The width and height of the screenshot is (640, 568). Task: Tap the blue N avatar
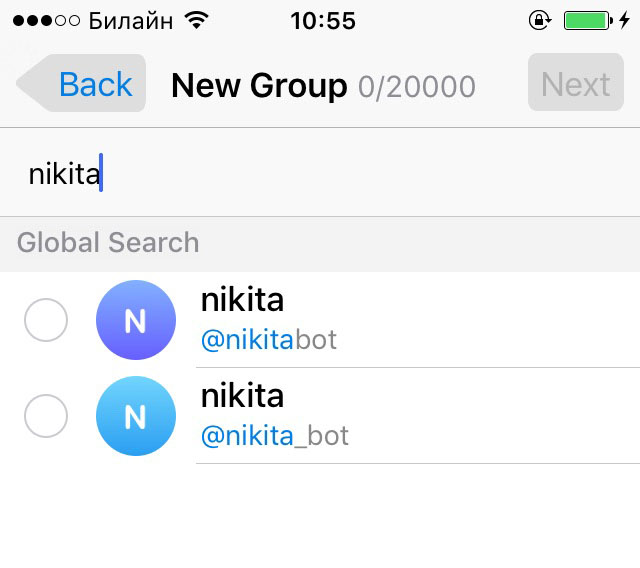click(136, 416)
